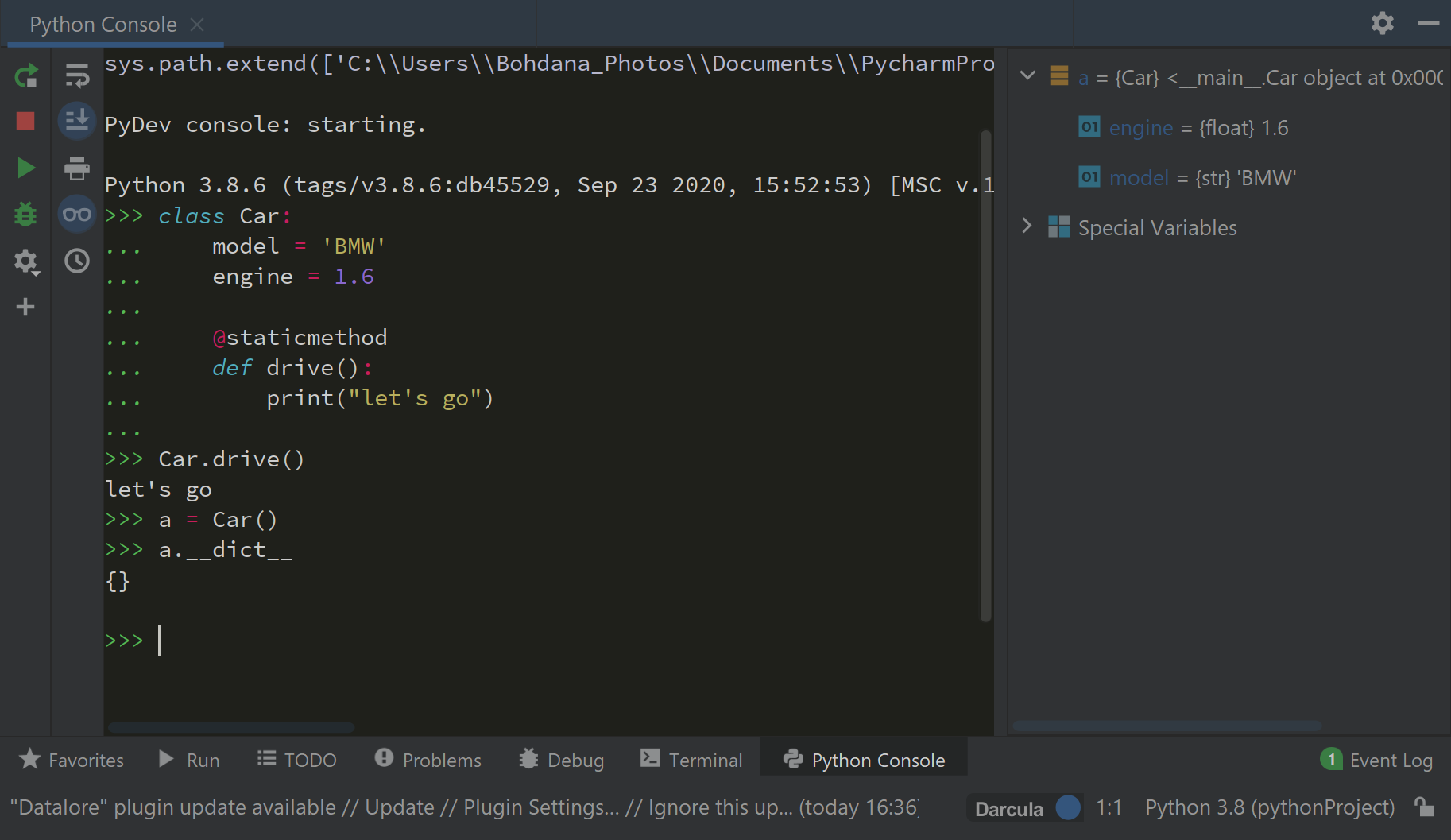Click the console input prompt line

tap(548, 641)
